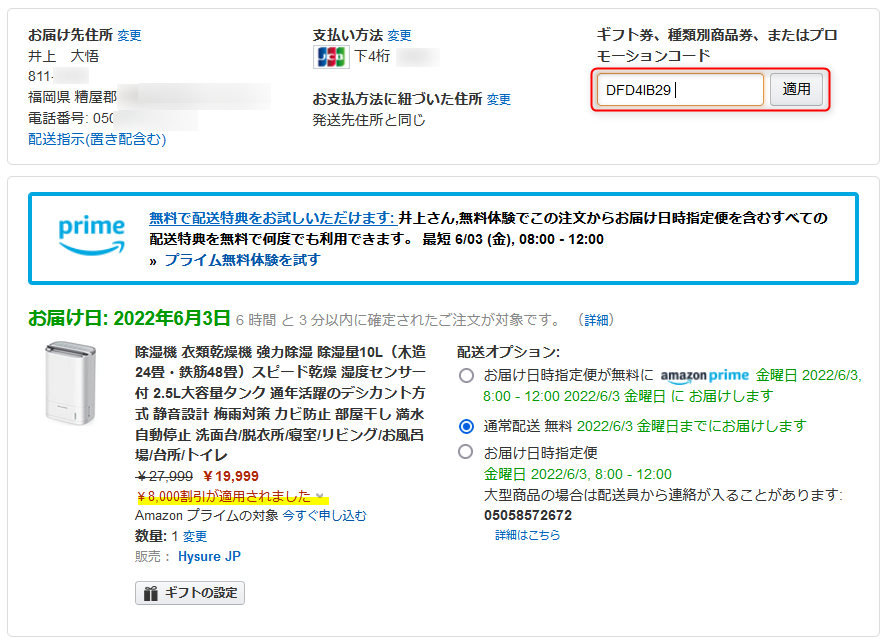Image resolution: width=884 pixels, height=641 pixels.
Task: Open the dehumidifier product thumbnail
Action: coord(70,382)
